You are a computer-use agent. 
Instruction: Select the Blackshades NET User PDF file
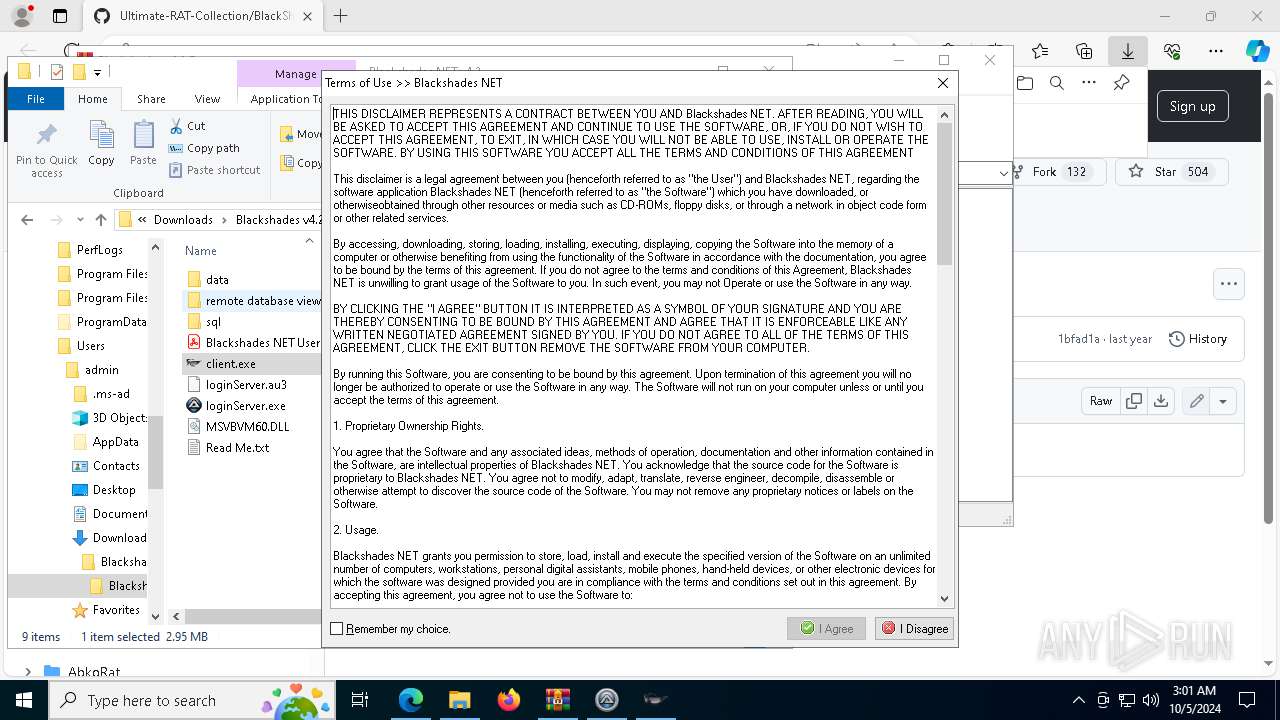(253, 343)
